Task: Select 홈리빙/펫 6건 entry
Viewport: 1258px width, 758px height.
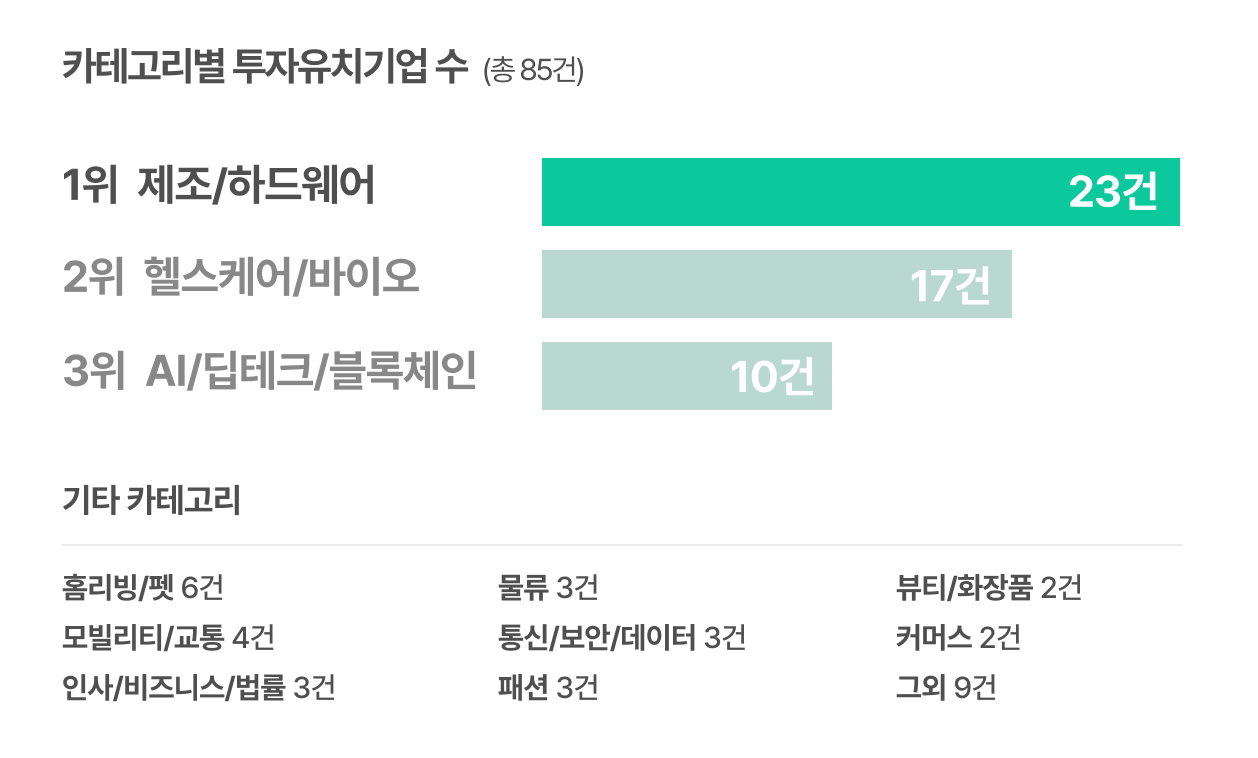Action: tap(143, 587)
